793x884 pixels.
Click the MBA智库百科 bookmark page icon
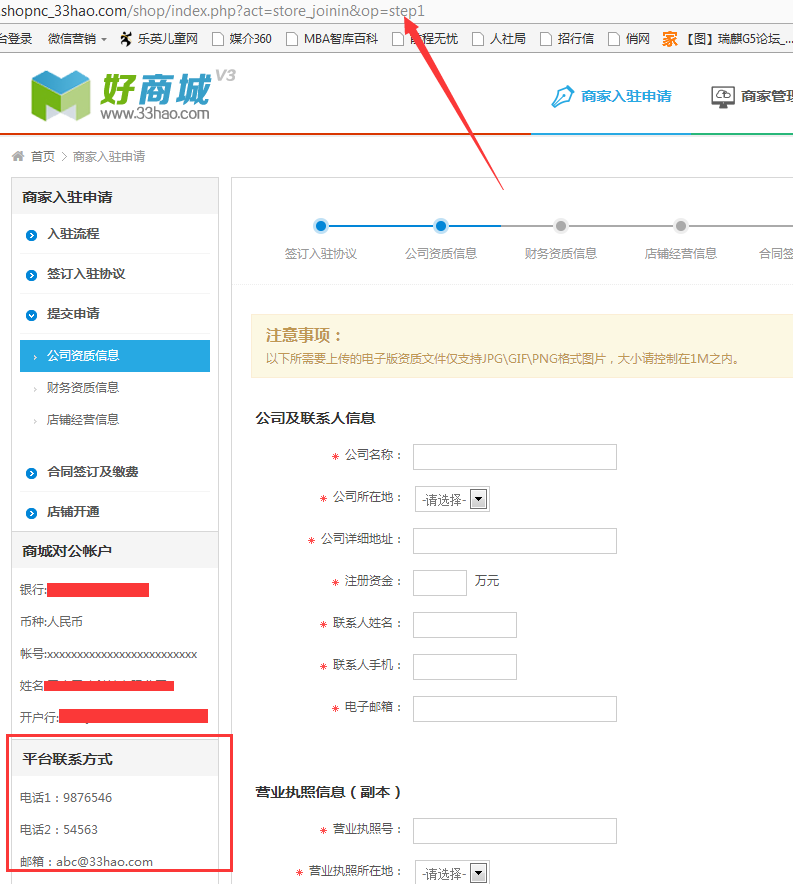[x=291, y=39]
